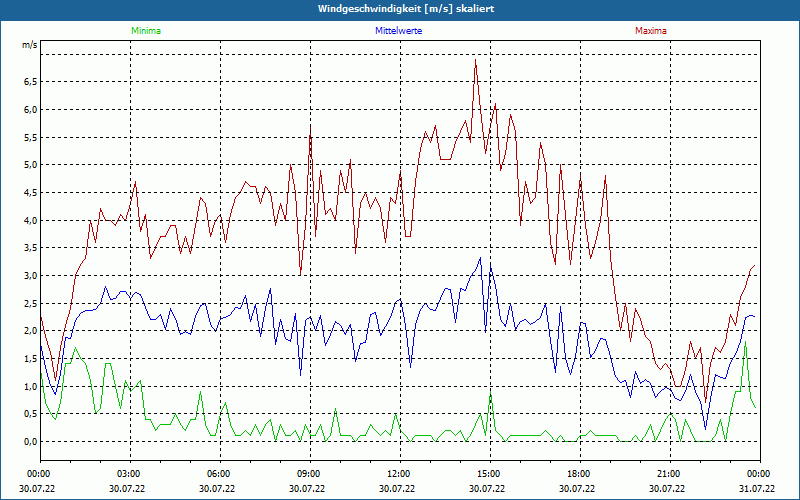Click the chart title Windgeschwindigkeit [m/s] skaliert
This screenshot has width=800, height=500.
[x=406, y=9]
